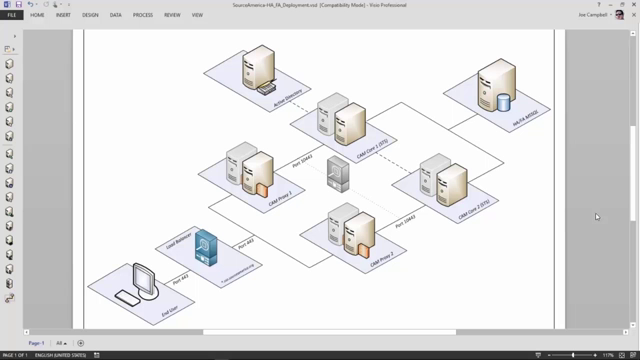Select the End User computer shape

pyautogui.click(x=138, y=284)
